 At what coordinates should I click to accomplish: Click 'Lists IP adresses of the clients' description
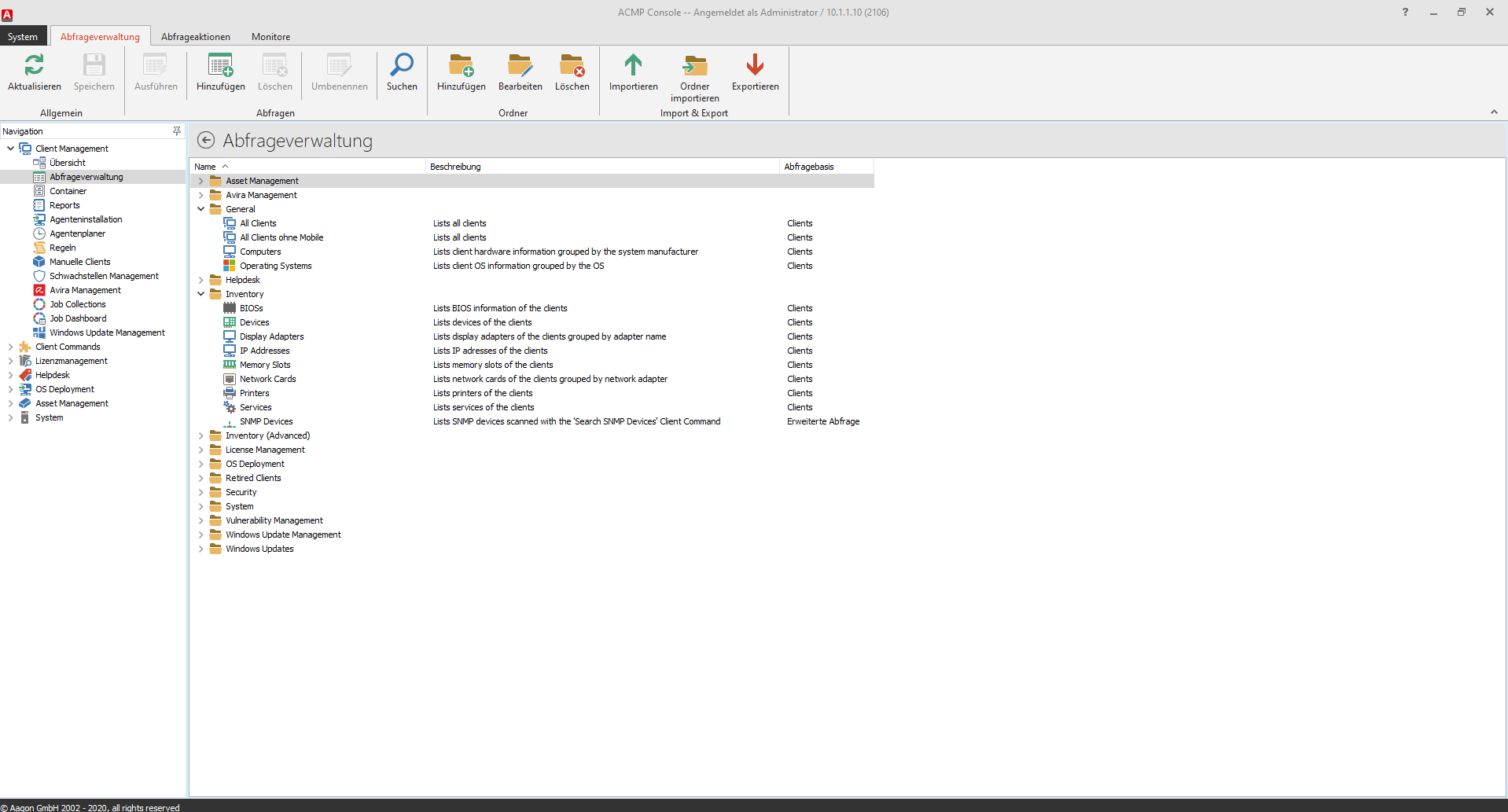[x=491, y=351]
